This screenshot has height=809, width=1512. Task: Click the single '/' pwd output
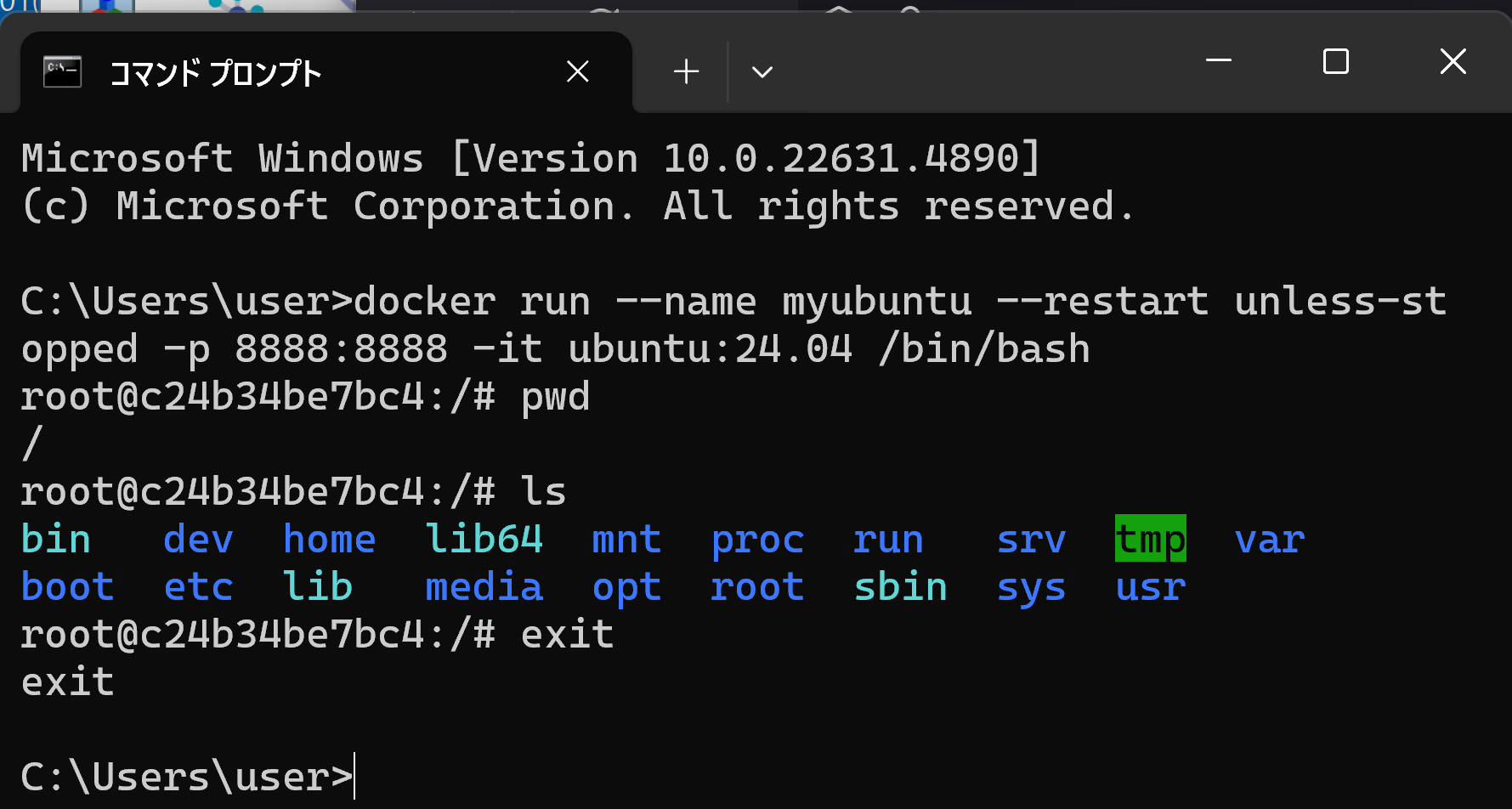(32, 444)
